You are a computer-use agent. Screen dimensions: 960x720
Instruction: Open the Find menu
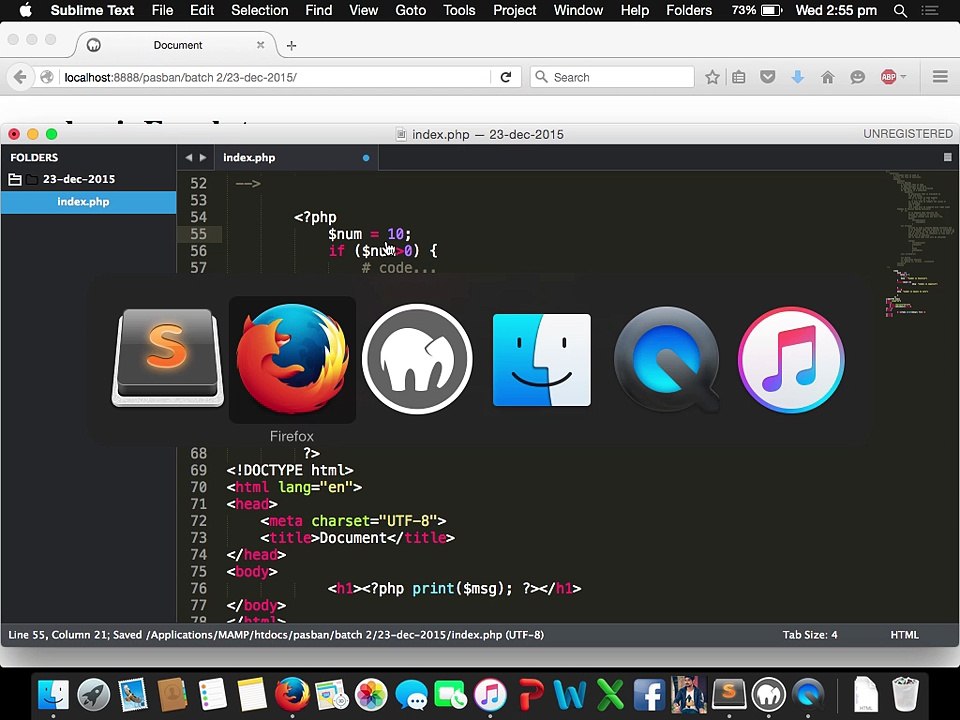pos(318,10)
